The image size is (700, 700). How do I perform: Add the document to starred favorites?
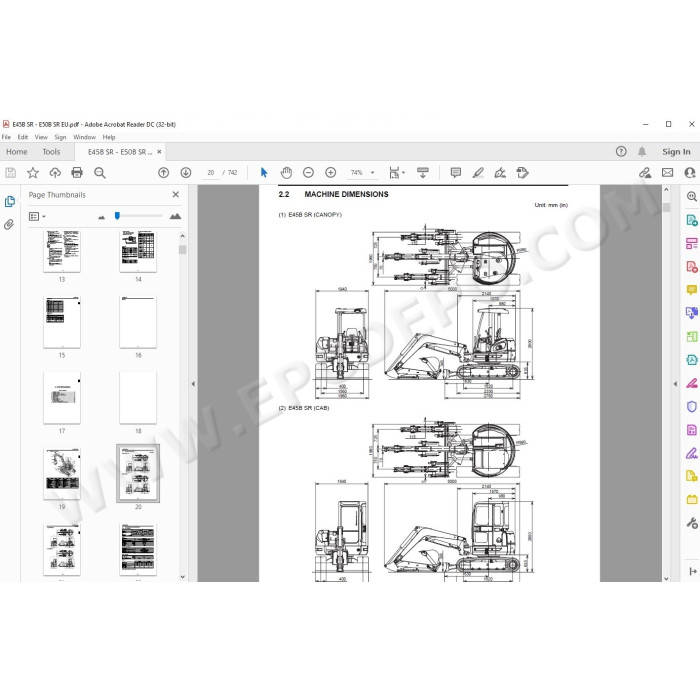pos(33,172)
